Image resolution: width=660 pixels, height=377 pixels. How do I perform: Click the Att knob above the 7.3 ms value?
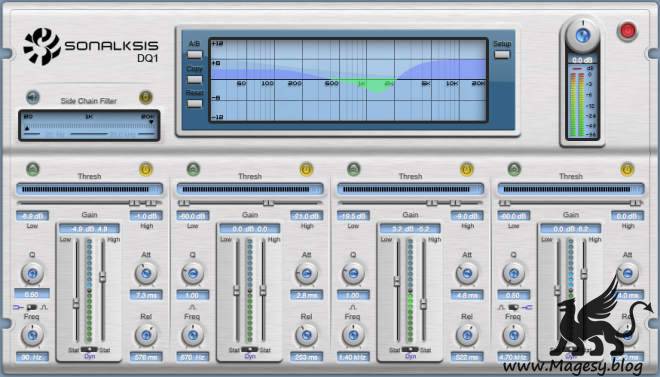pyautogui.click(x=146, y=274)
